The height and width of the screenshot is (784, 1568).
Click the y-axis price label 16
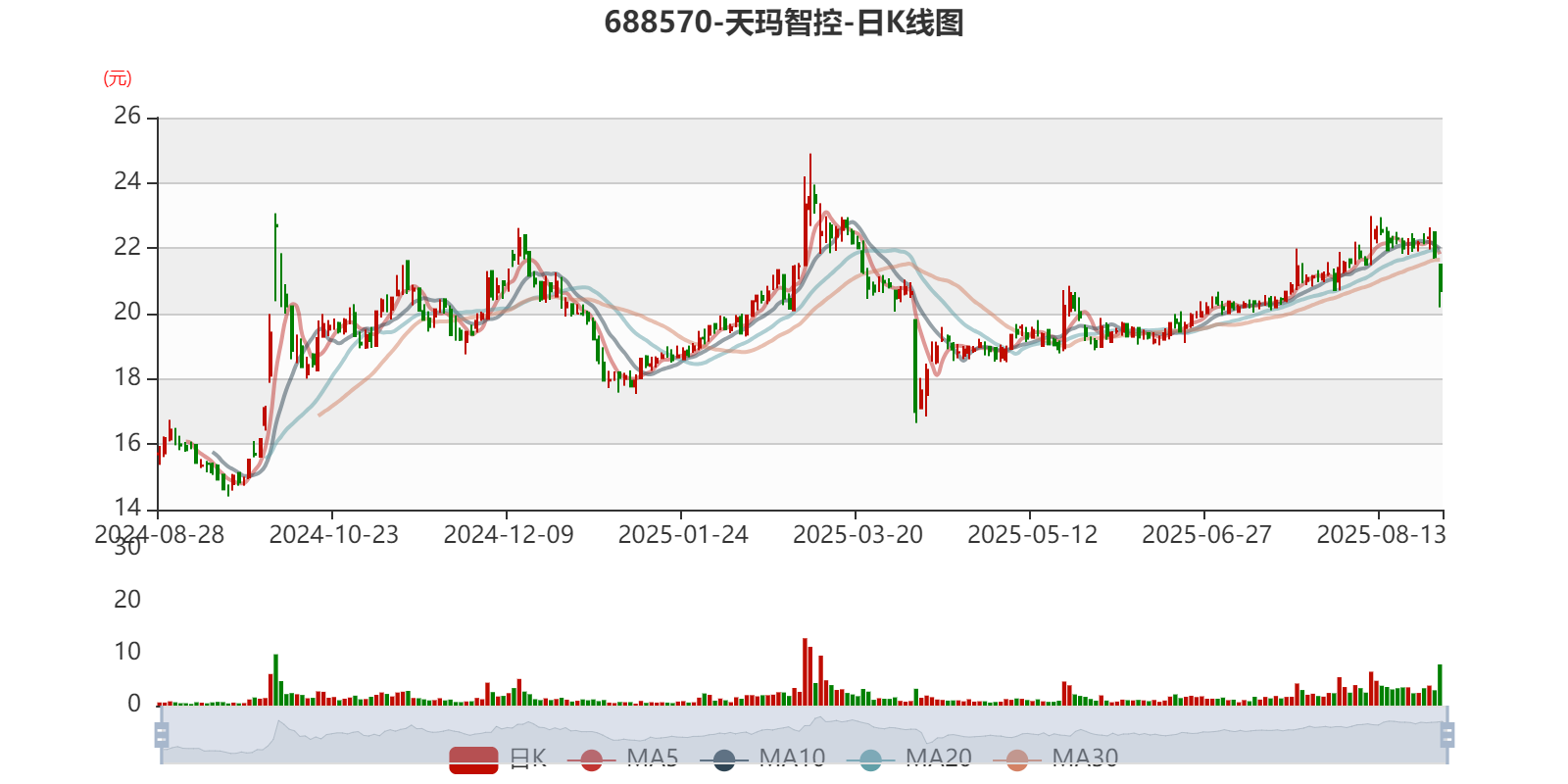tap(127, 443)
